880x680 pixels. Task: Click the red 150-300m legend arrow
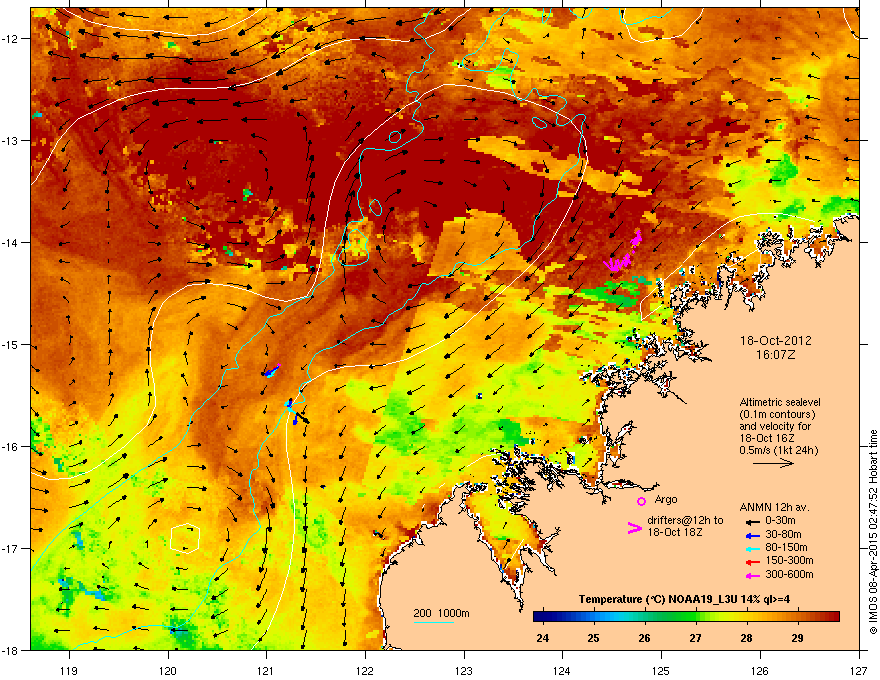pos(752,562)
